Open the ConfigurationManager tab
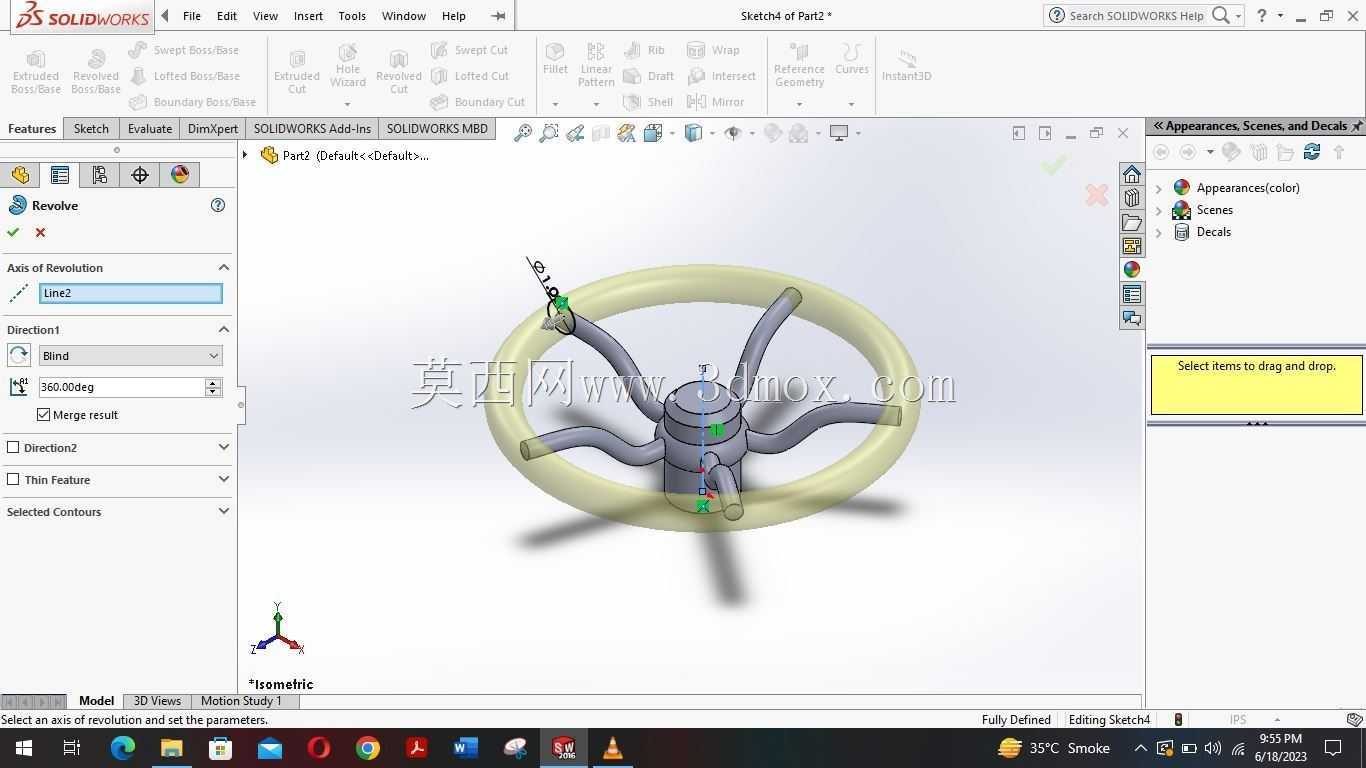 100,175
